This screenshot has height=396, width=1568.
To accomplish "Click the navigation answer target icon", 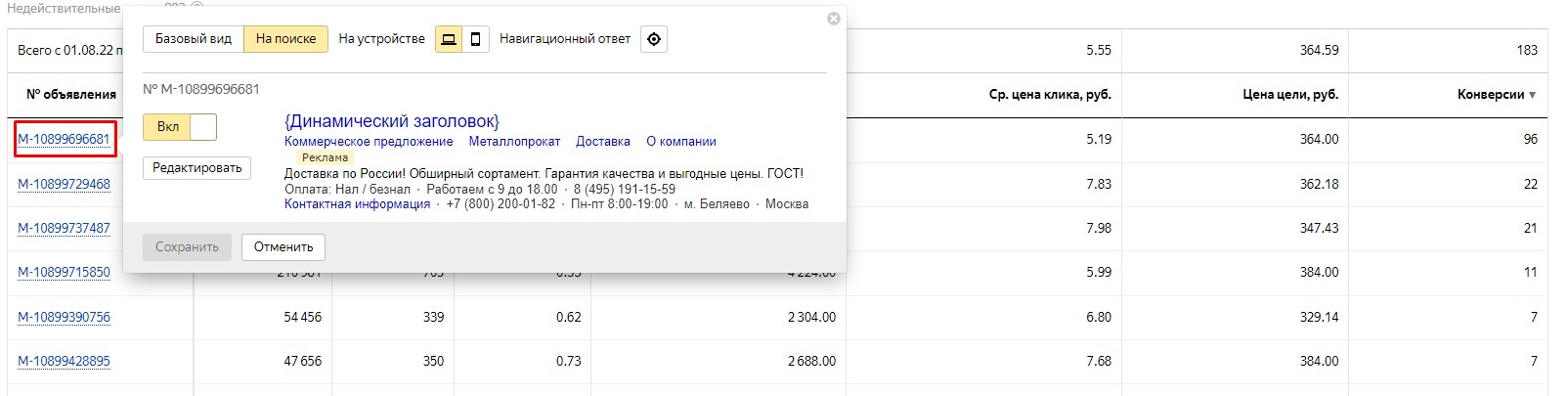I will [654, 39].
